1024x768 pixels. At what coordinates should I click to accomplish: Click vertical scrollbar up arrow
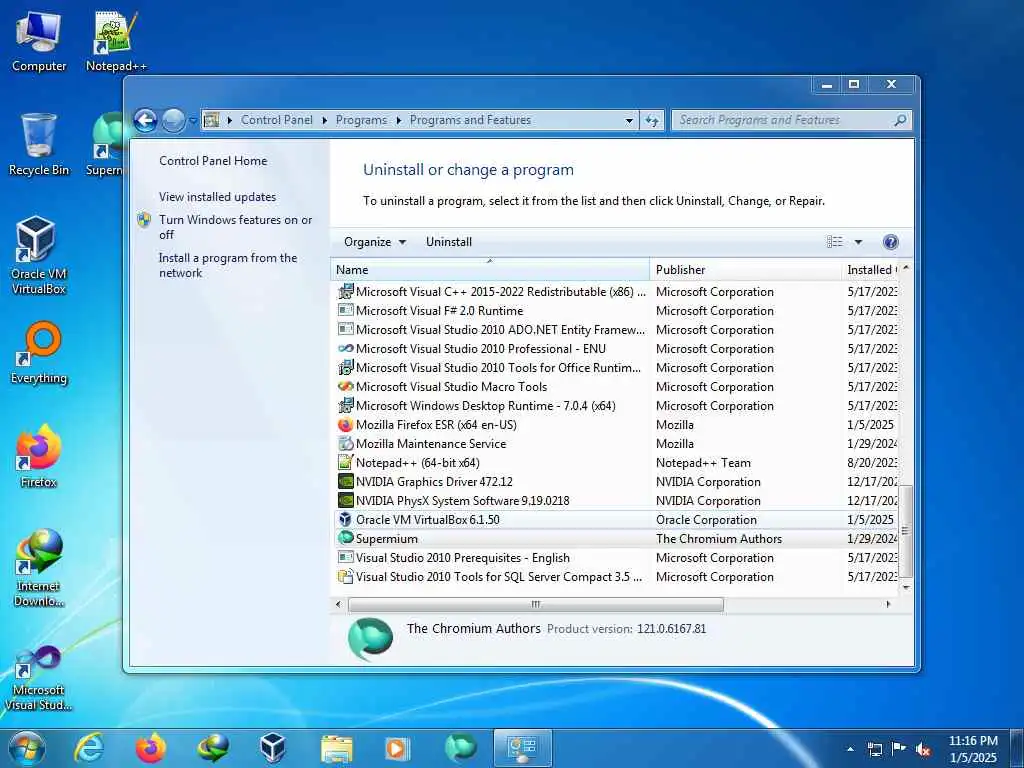(x=906, y=268)
